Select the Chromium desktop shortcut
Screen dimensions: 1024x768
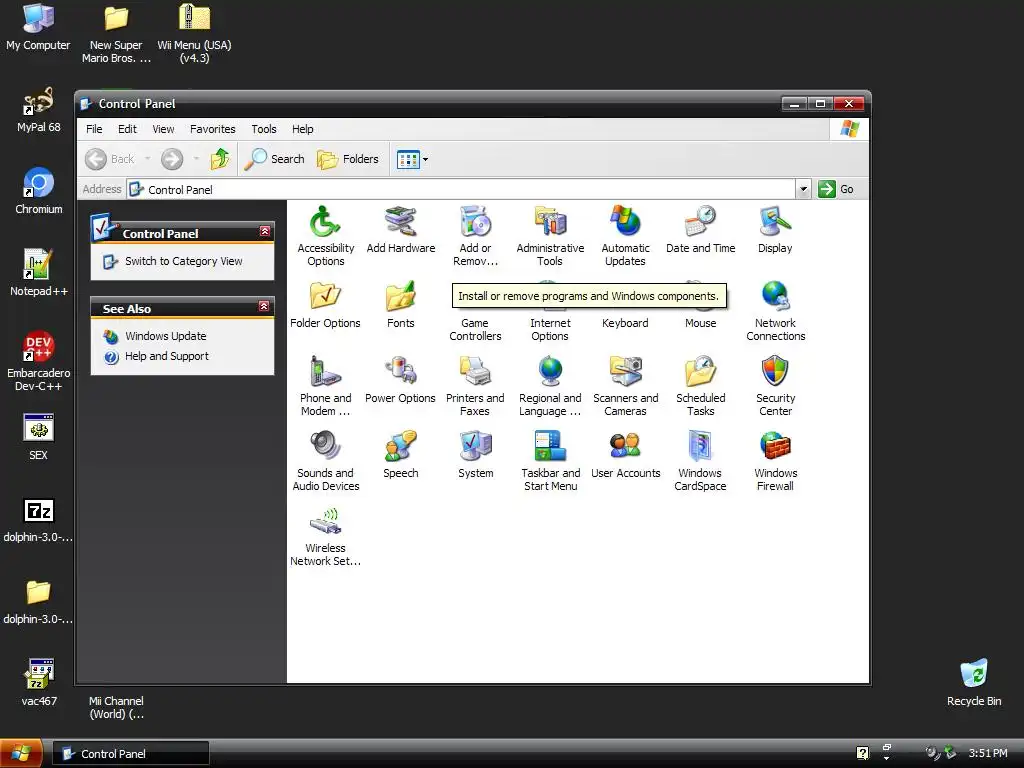(39, 191)
